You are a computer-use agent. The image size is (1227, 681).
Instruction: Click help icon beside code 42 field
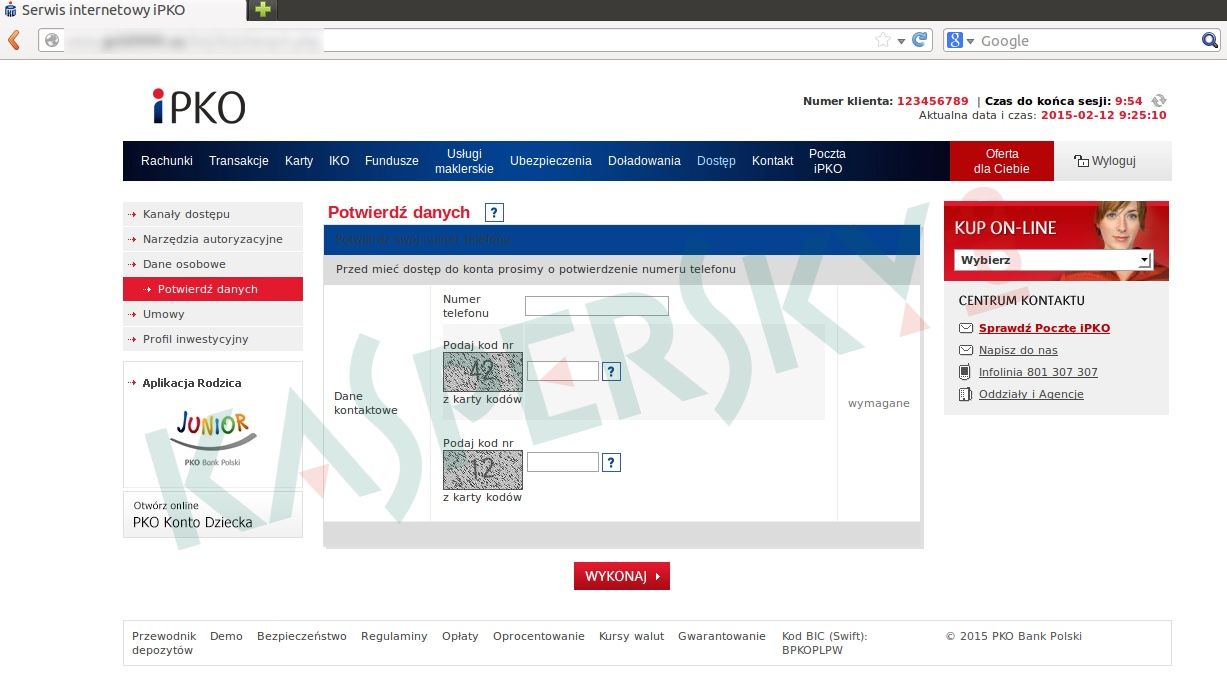612,371
